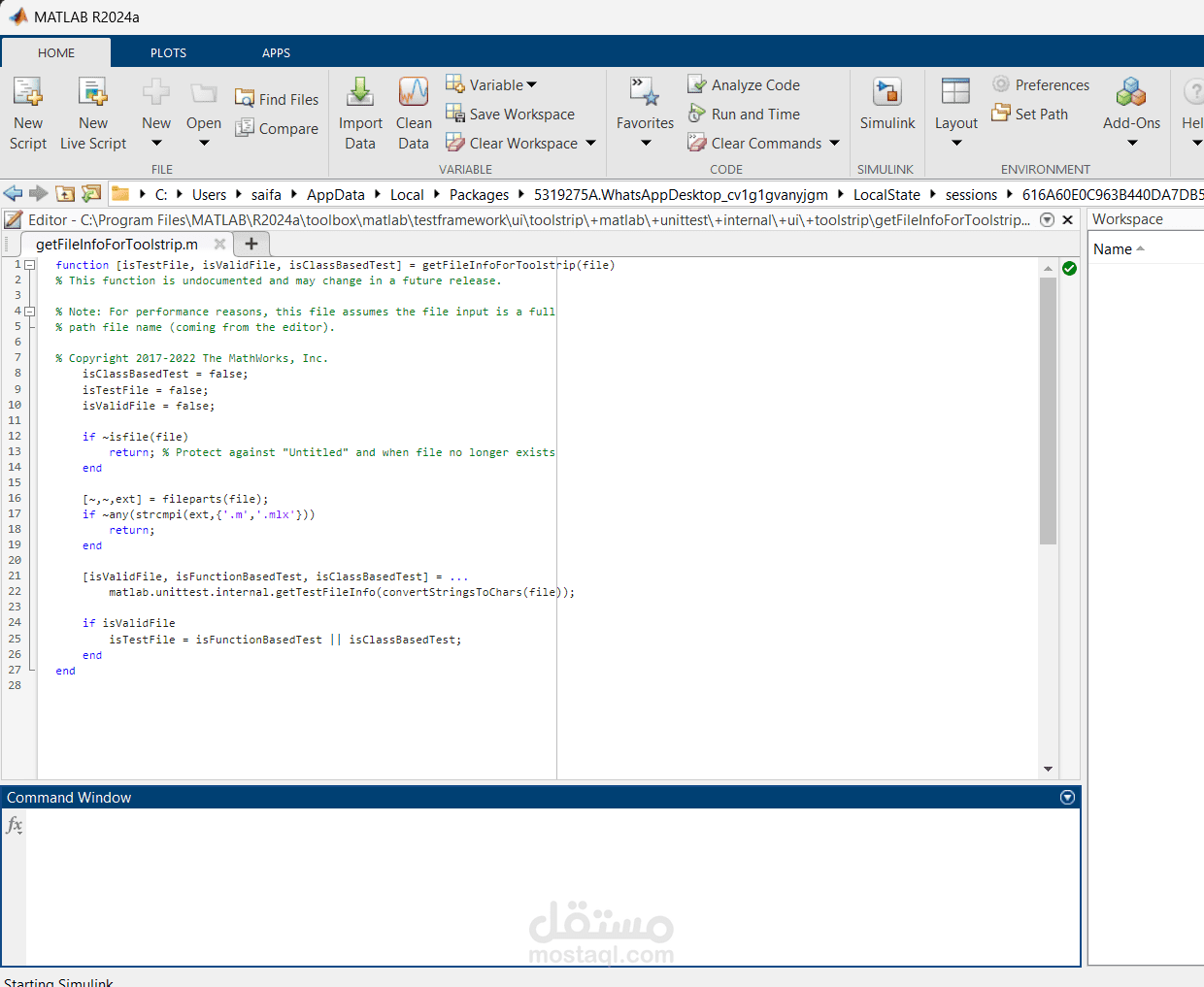Open Favorites menu

[645, 115]
